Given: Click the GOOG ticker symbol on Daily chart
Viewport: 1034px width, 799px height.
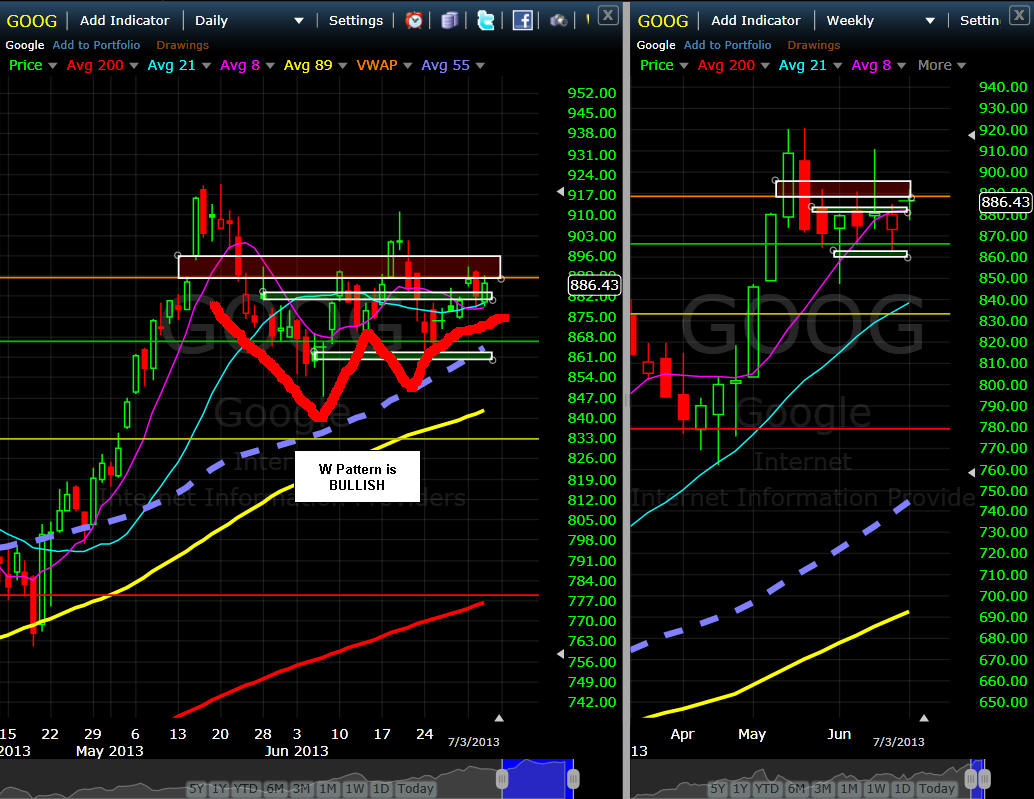Looking at the screenshot, I should (x=32, y=21).
